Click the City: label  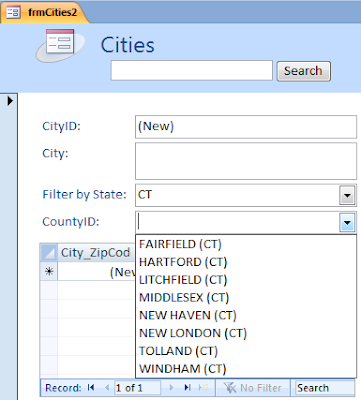[55, 153]
